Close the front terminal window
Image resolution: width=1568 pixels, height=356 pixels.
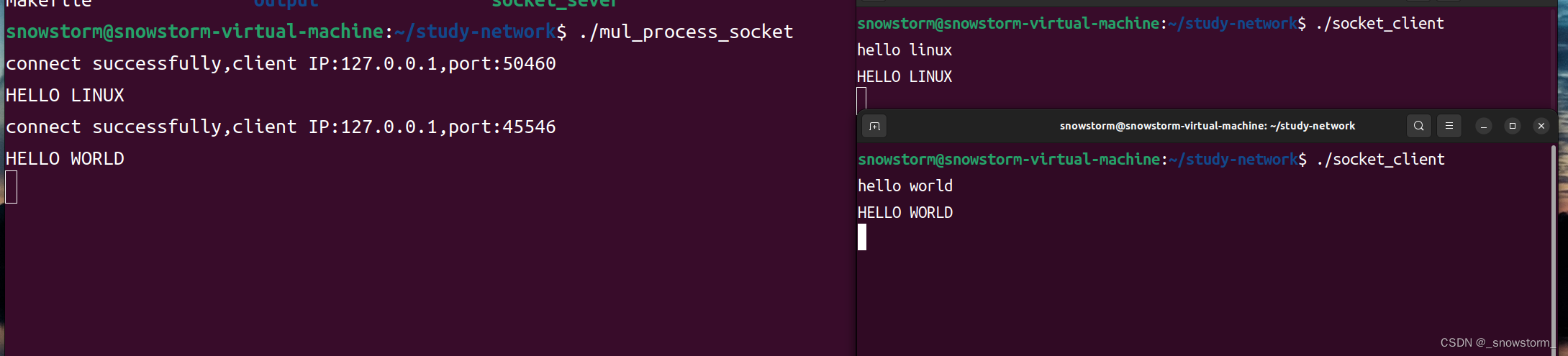tap(1541, 126)
